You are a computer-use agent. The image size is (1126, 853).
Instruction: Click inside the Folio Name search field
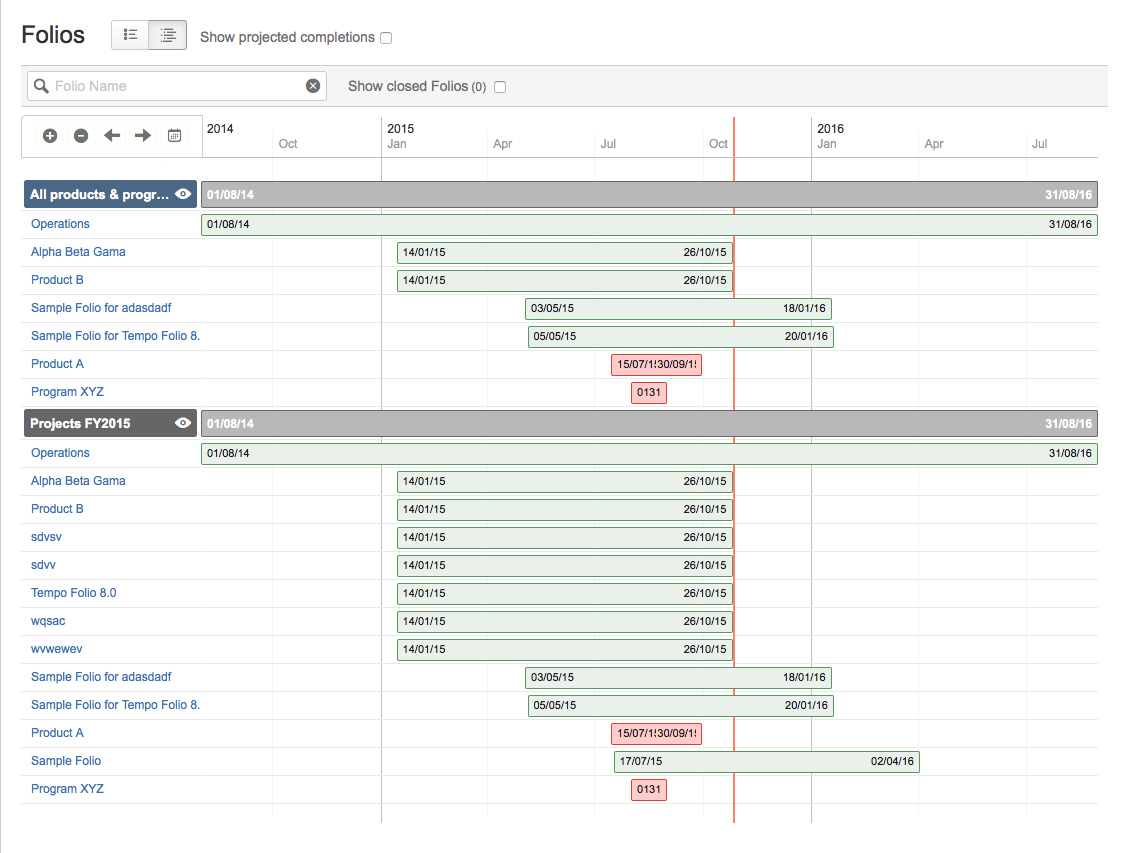click(170, 86)
